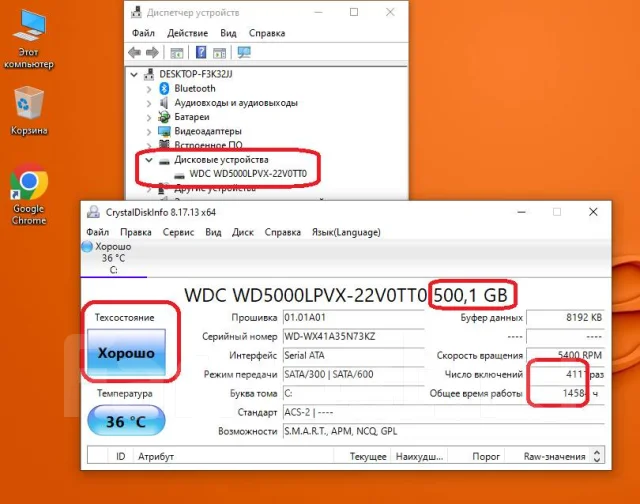Image resolution: width=640 pixels, height=504 pixels.
Task: Click the Батареи battery icon in device tree
Action: 164,117
